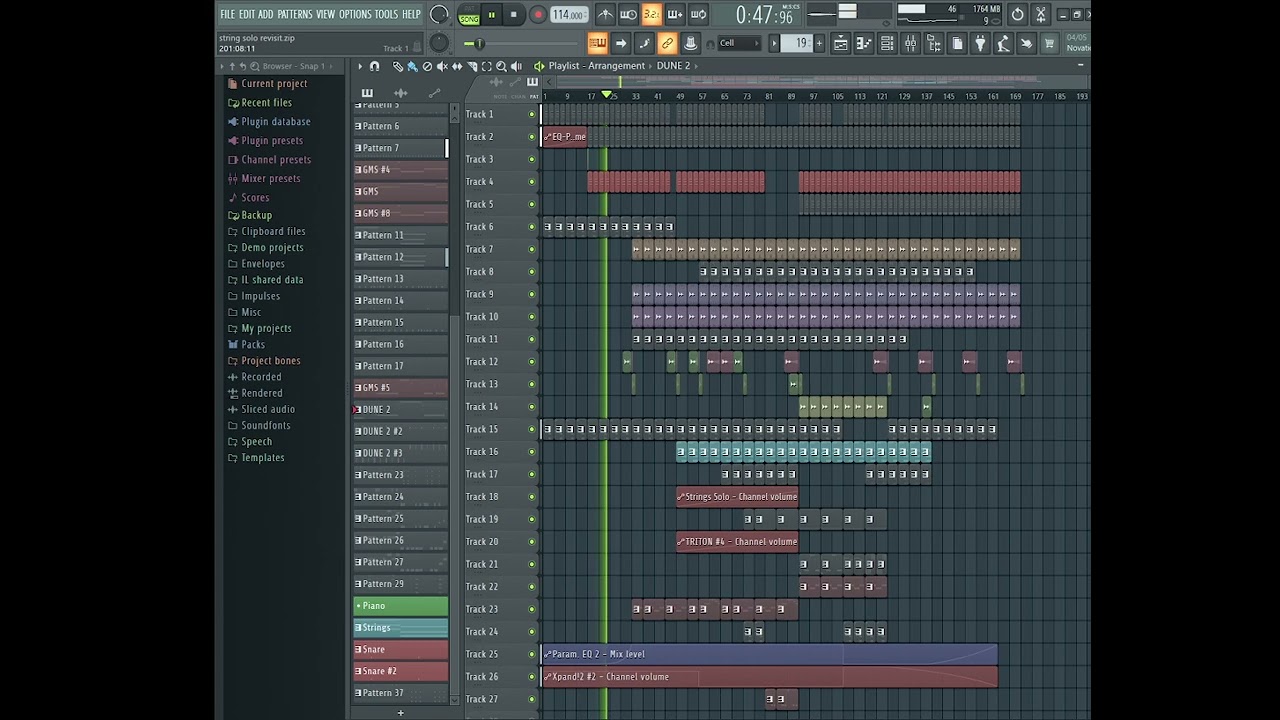Select the Paint brush tool in playlist toolbar
The height and width of the screenshot is (720, 1280).
click(412, 66)
